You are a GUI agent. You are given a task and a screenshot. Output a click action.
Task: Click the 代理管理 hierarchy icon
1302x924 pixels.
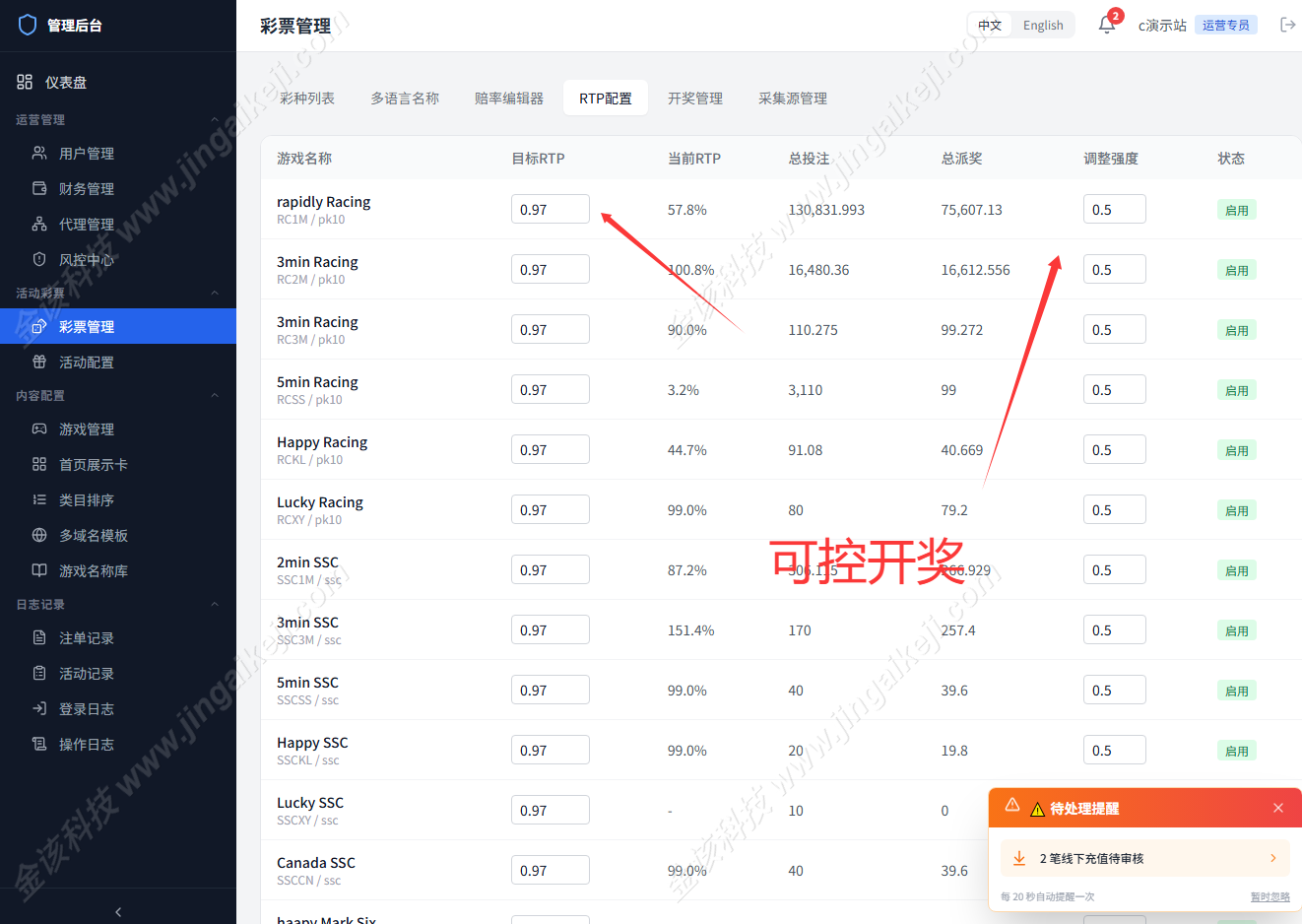pyautogui.click(x=39, y=224)
